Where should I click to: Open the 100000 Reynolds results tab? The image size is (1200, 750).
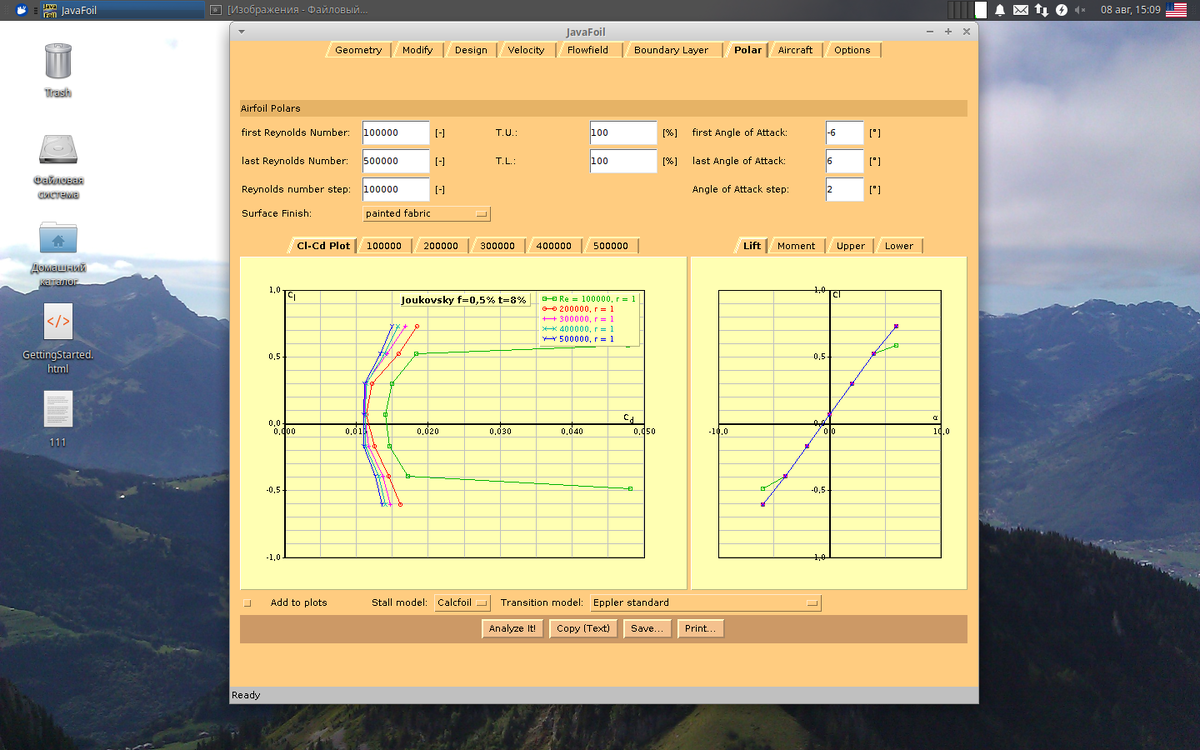click(384, 246)
